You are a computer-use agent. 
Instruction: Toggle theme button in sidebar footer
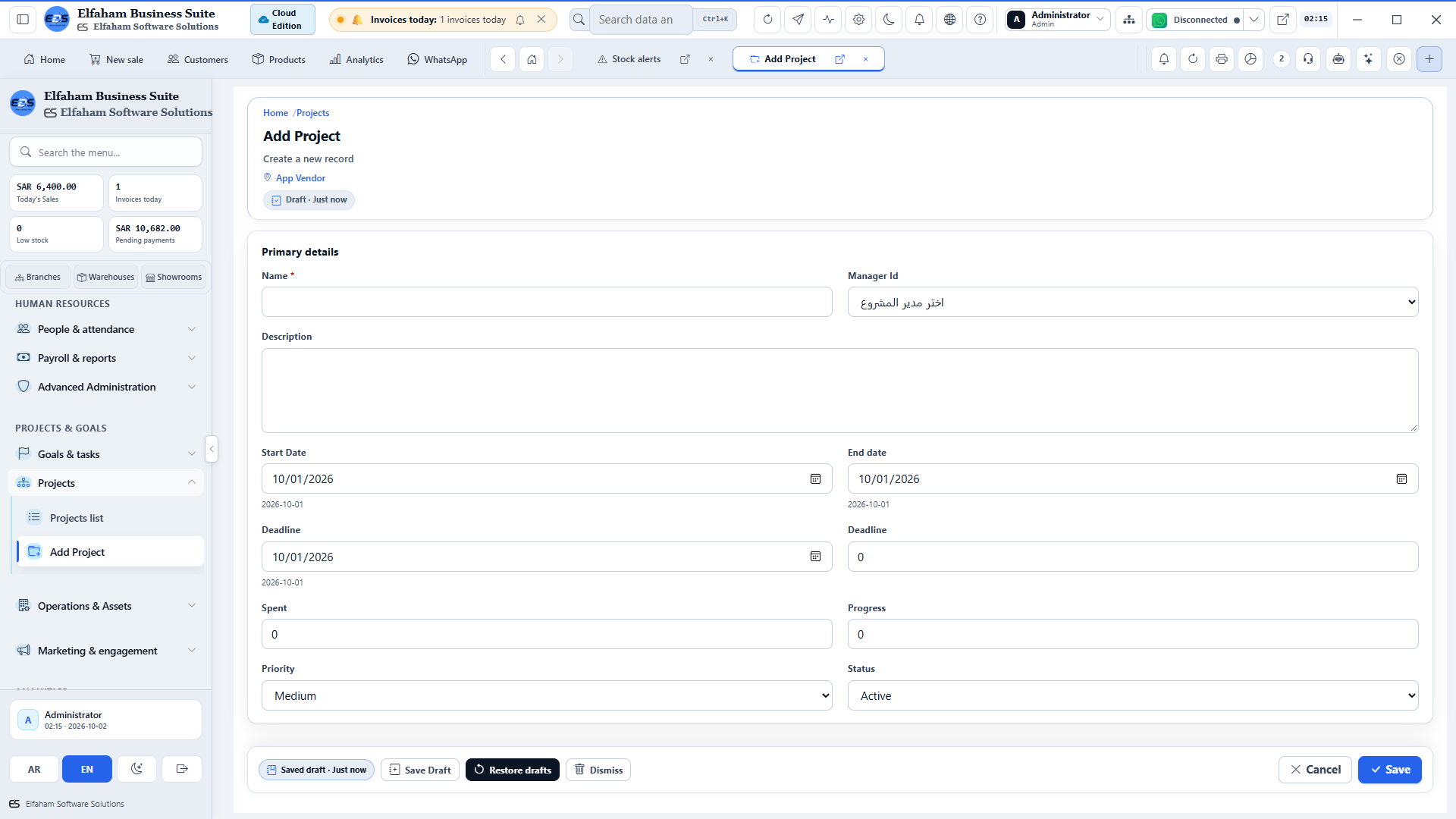[x=136, y=769]
